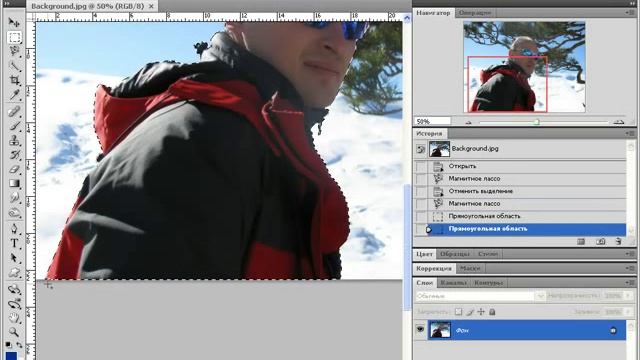Image resolution: width=640 pixels, height=360 pixels.
Task: Open the Цвет panel options menu
Action: pyautogui.click(x=631, y=253)
